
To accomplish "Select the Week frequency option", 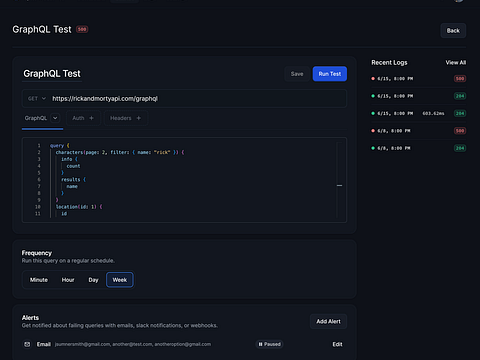I will tap(120, 280).
